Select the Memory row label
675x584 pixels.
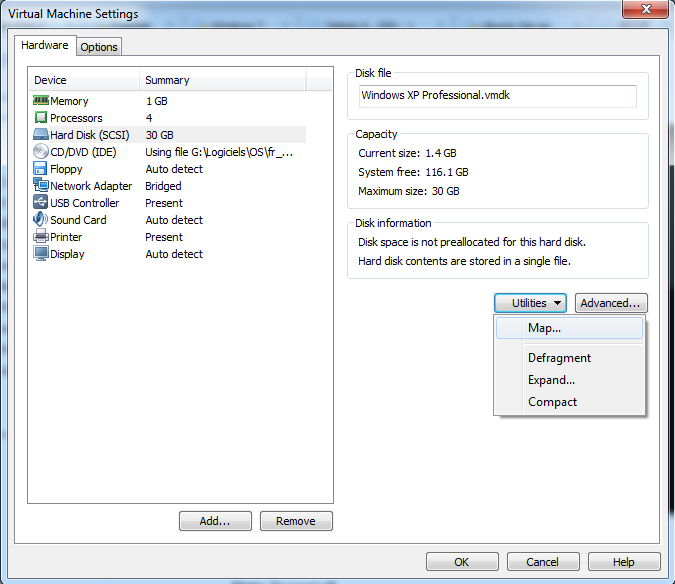pos(69,101)
